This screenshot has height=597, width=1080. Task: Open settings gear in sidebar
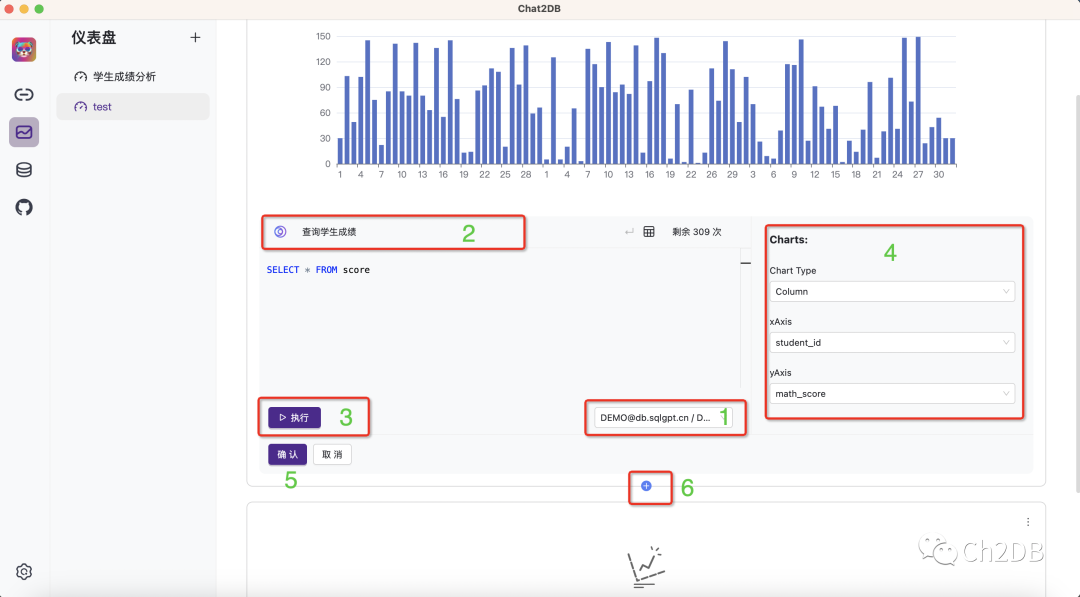tap(24, 572)
